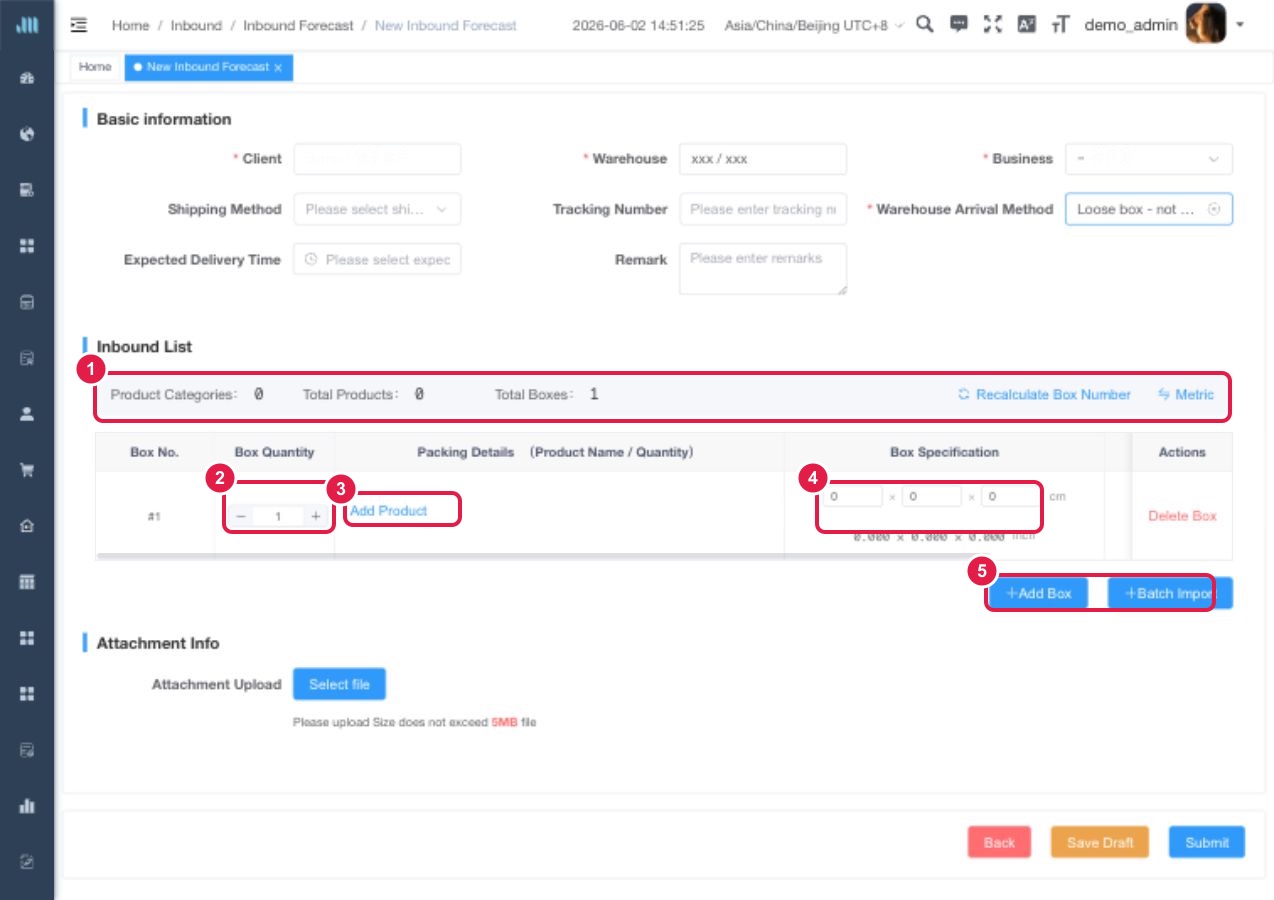Delete Box #1
Screen dimensions: 1274x900
pos(1182,516)
